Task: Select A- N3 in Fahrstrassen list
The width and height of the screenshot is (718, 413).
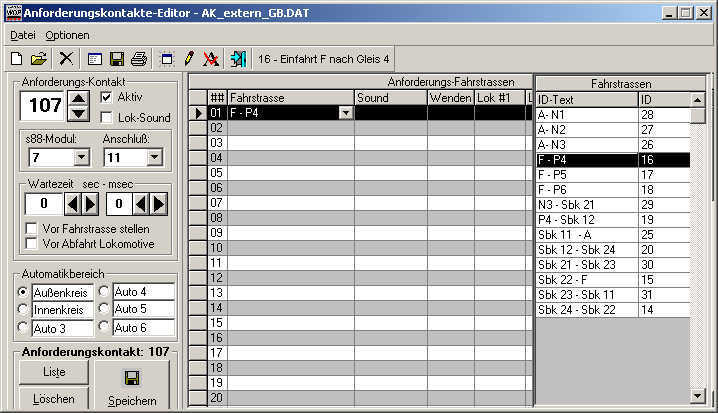Action: point(613,145)
